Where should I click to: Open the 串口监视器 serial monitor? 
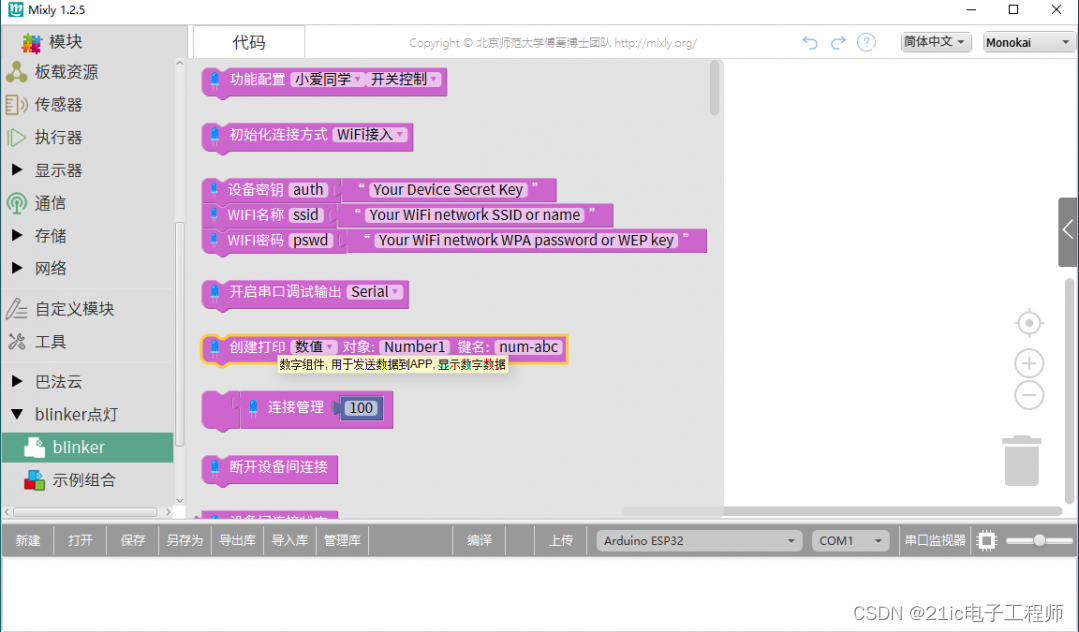coord(934,540)
